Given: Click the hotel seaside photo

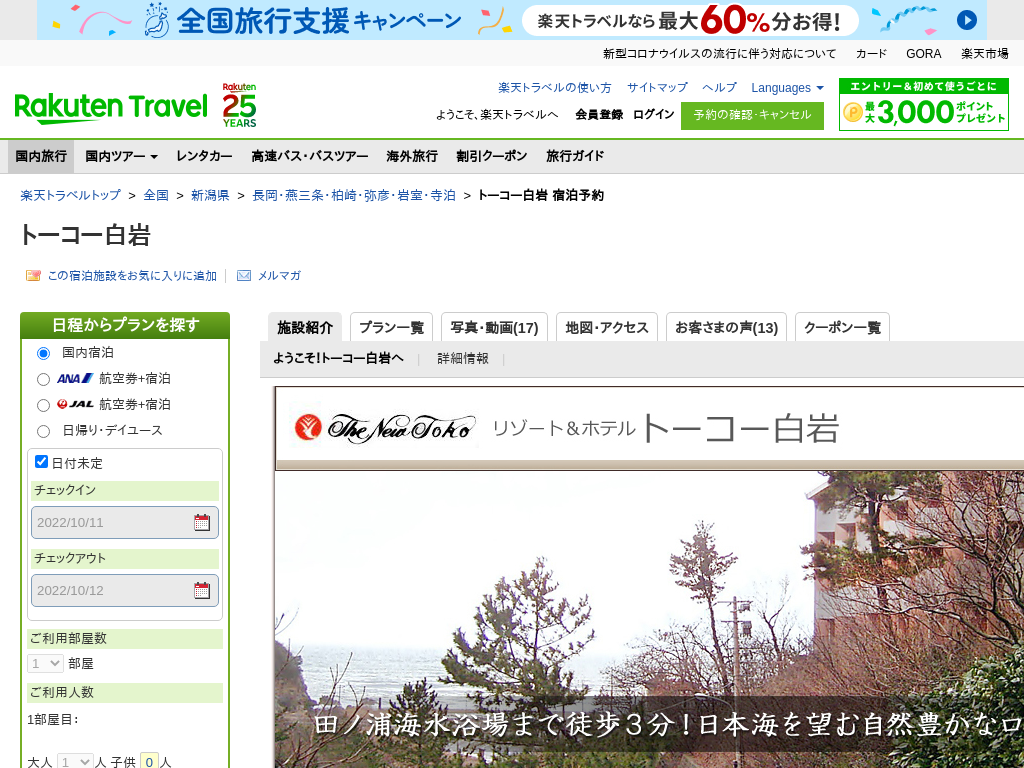Looking at the screenshot, I should (x=649, y=619).
